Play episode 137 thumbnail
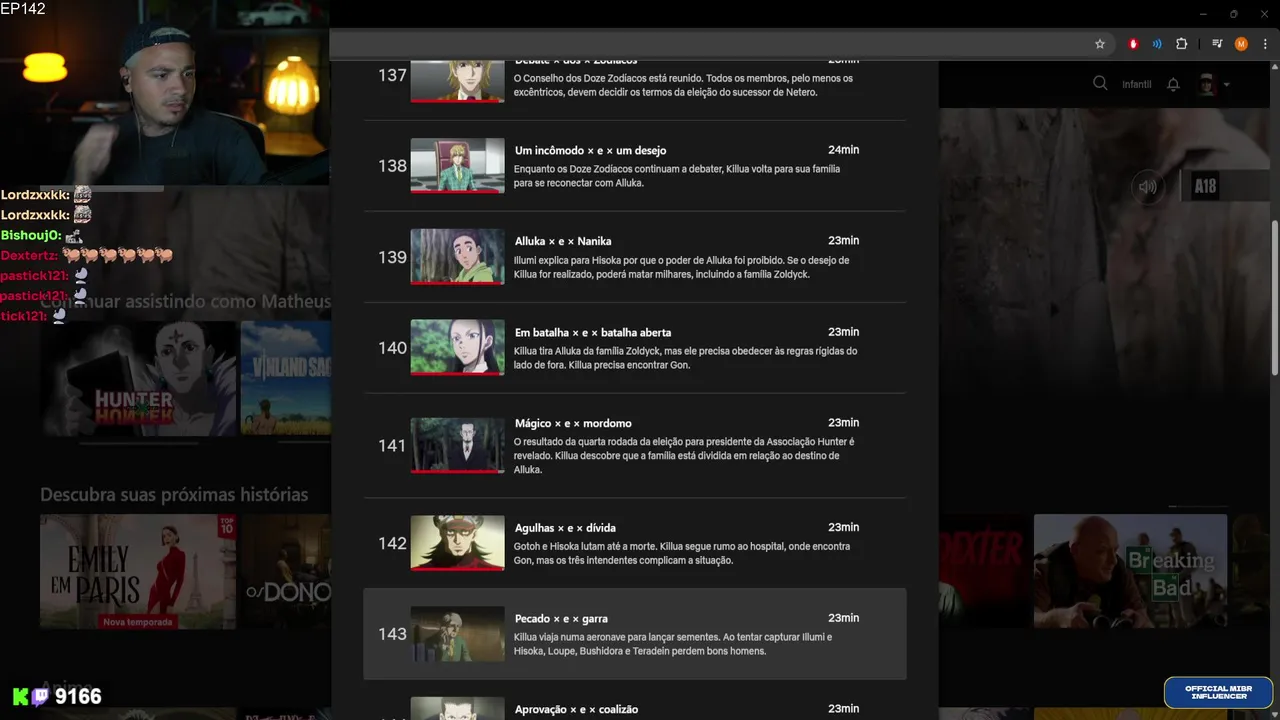1280x720 pixels. [457, 80]
